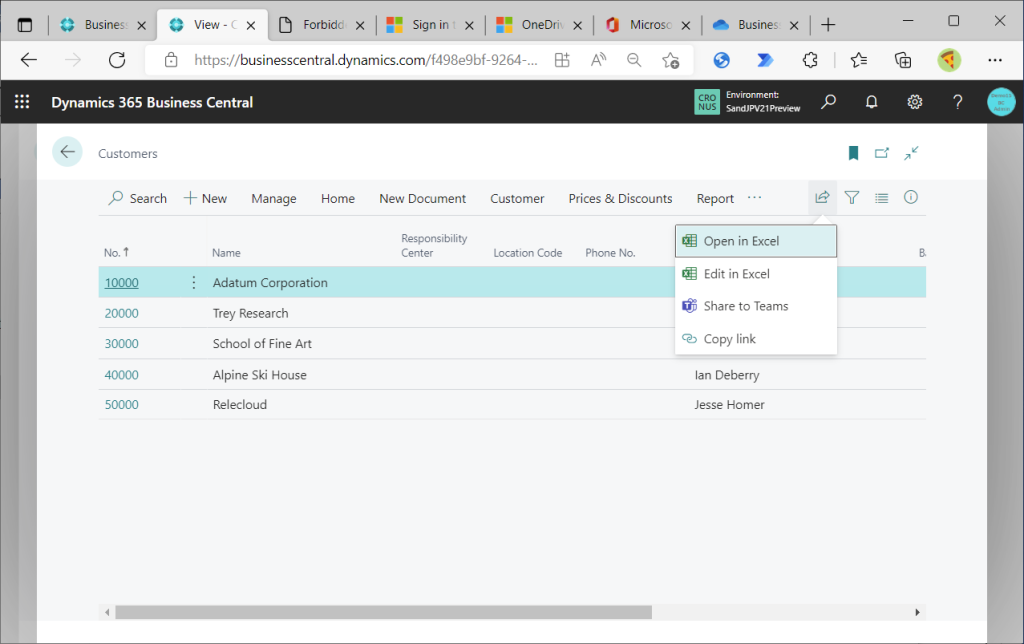Open browser extensions puzzle icon
Screen dimensions: 1024x644
pos(810,60)
